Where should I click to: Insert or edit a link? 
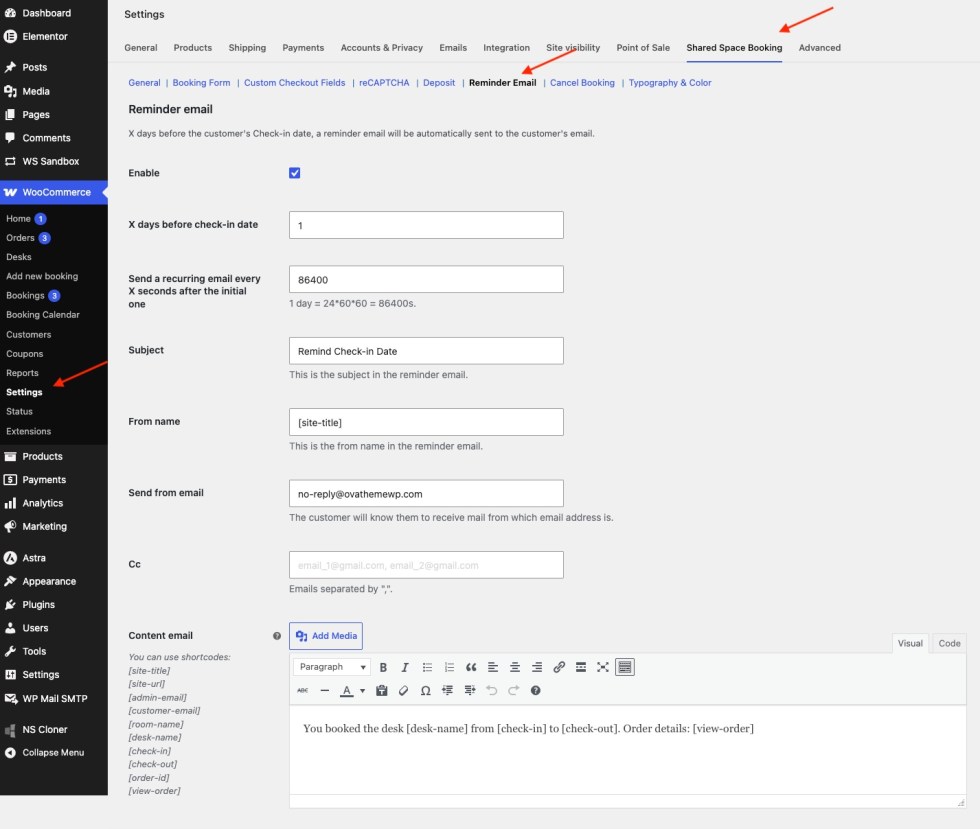coord(559,667)
